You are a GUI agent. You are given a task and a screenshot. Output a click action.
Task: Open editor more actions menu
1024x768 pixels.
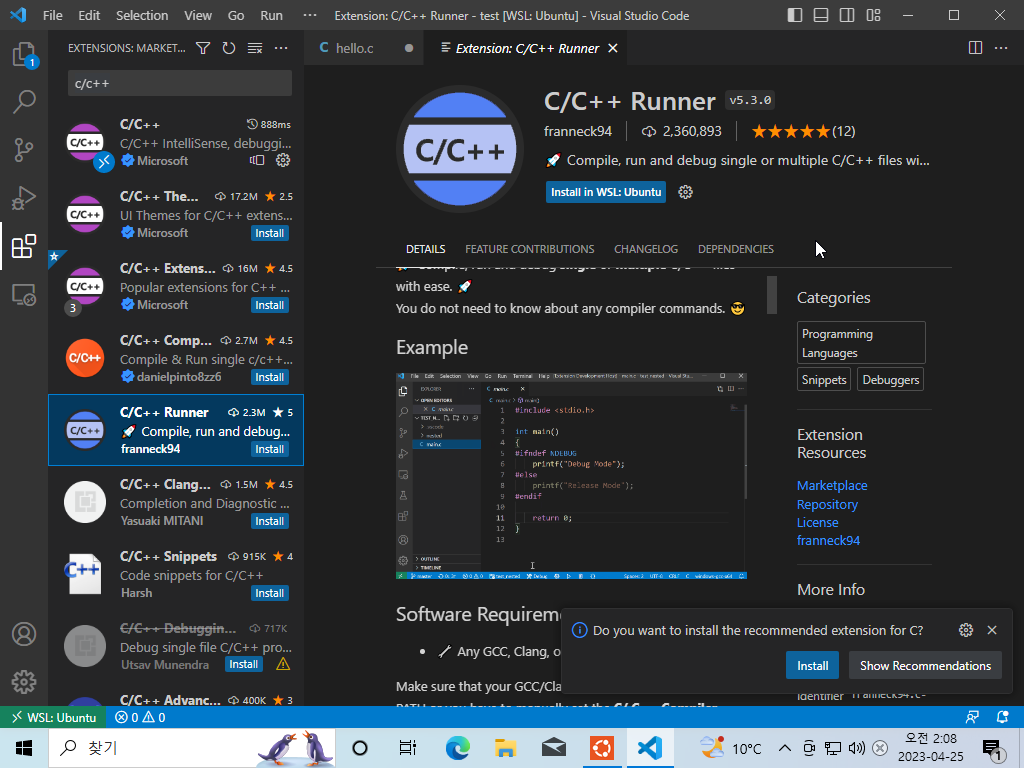pyautogui.click(x=1001, y=48)
